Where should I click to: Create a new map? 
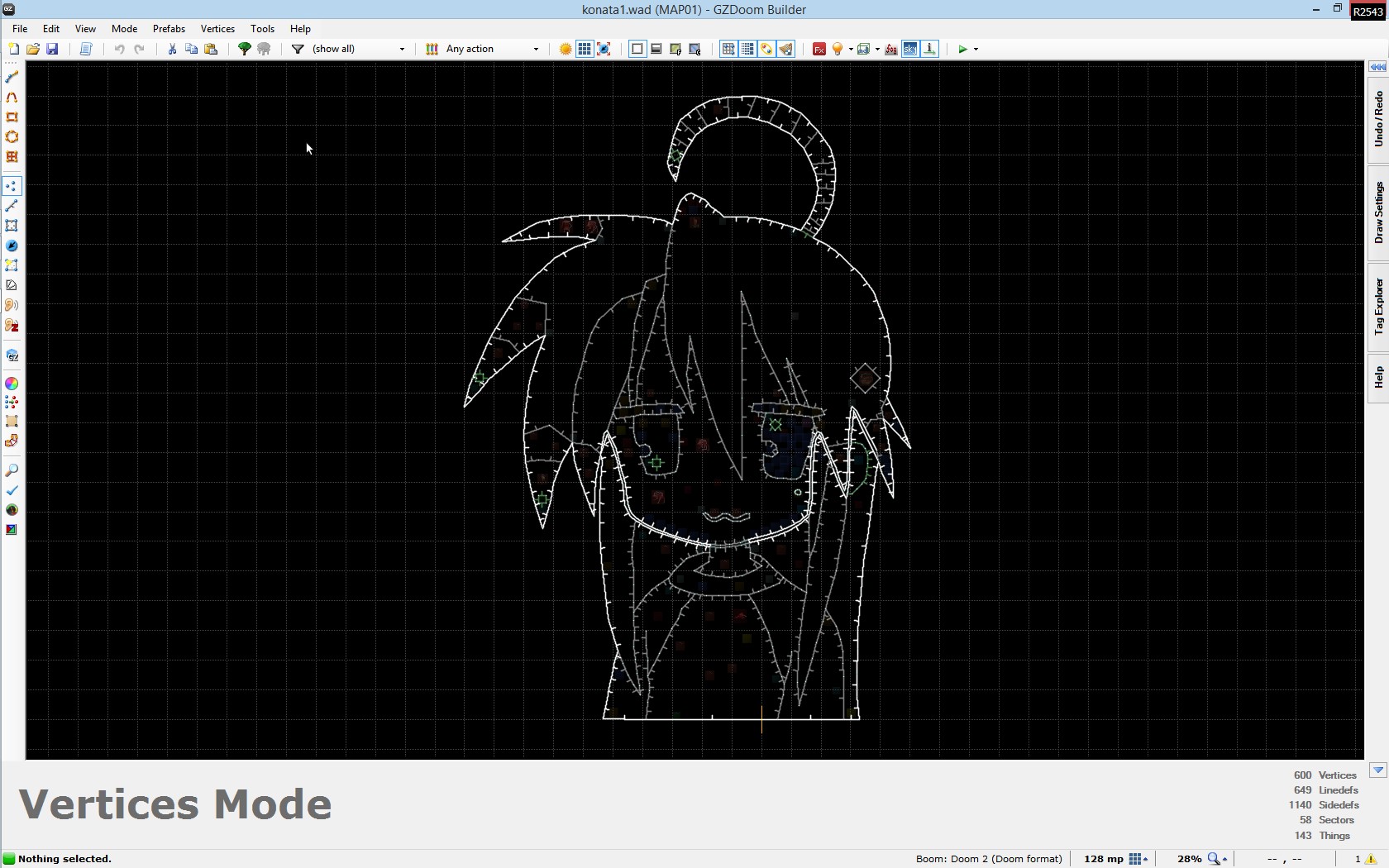coord(13,49)
